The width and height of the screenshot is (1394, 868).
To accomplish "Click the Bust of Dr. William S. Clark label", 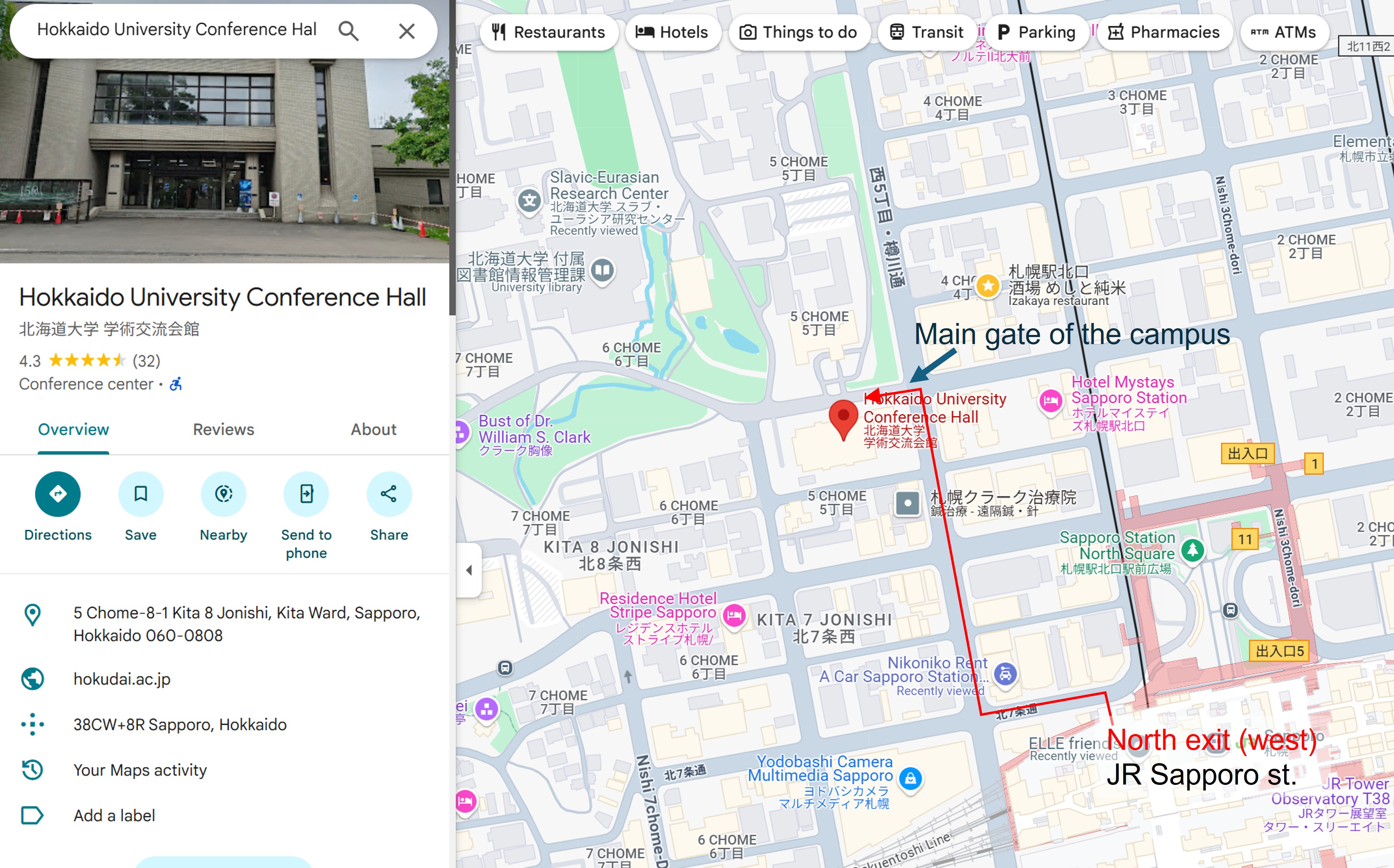I will tap(535, 435).
